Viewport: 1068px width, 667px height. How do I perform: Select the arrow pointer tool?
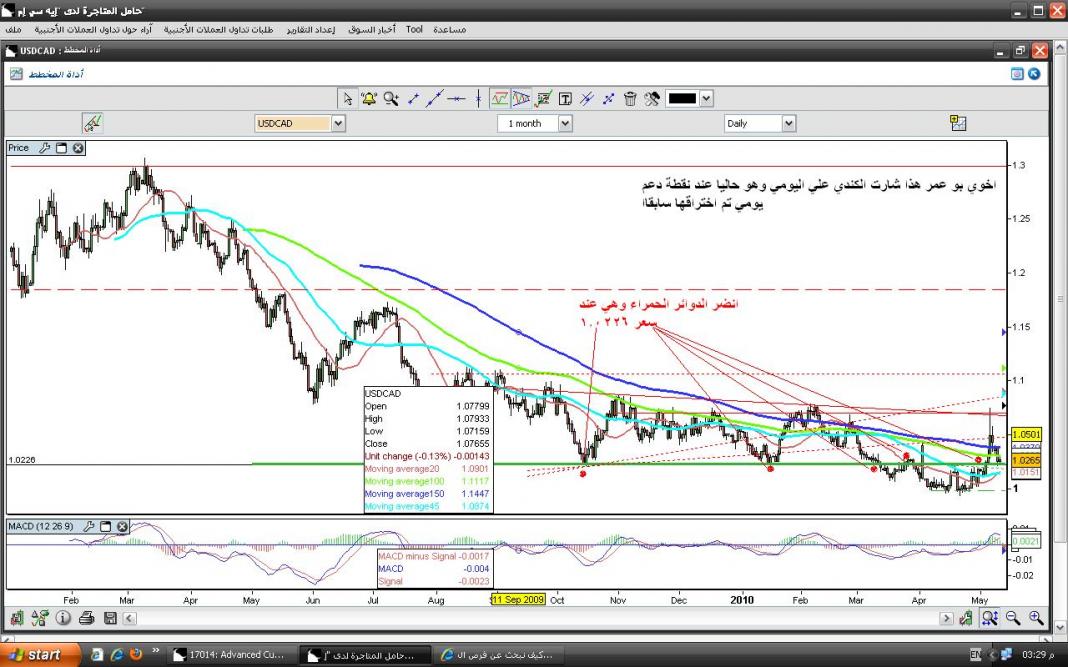click(347, 98)
